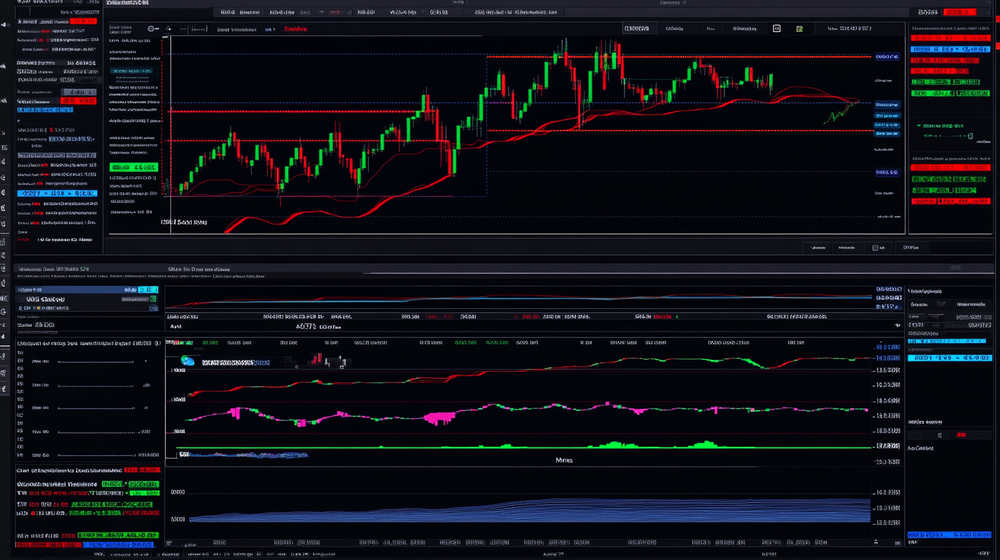The image size is (1000, 560).
Task: Click the Mines label in the lower chart
Action: [x=567, y=460]
